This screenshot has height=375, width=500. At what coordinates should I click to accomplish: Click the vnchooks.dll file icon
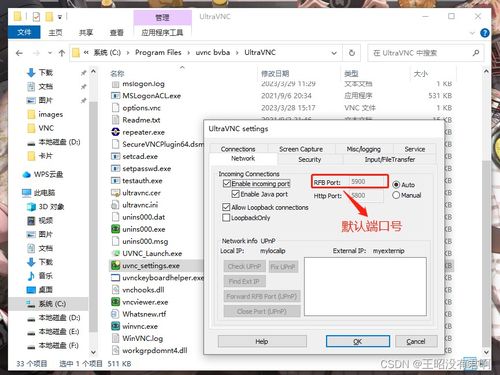click(115, 290)
